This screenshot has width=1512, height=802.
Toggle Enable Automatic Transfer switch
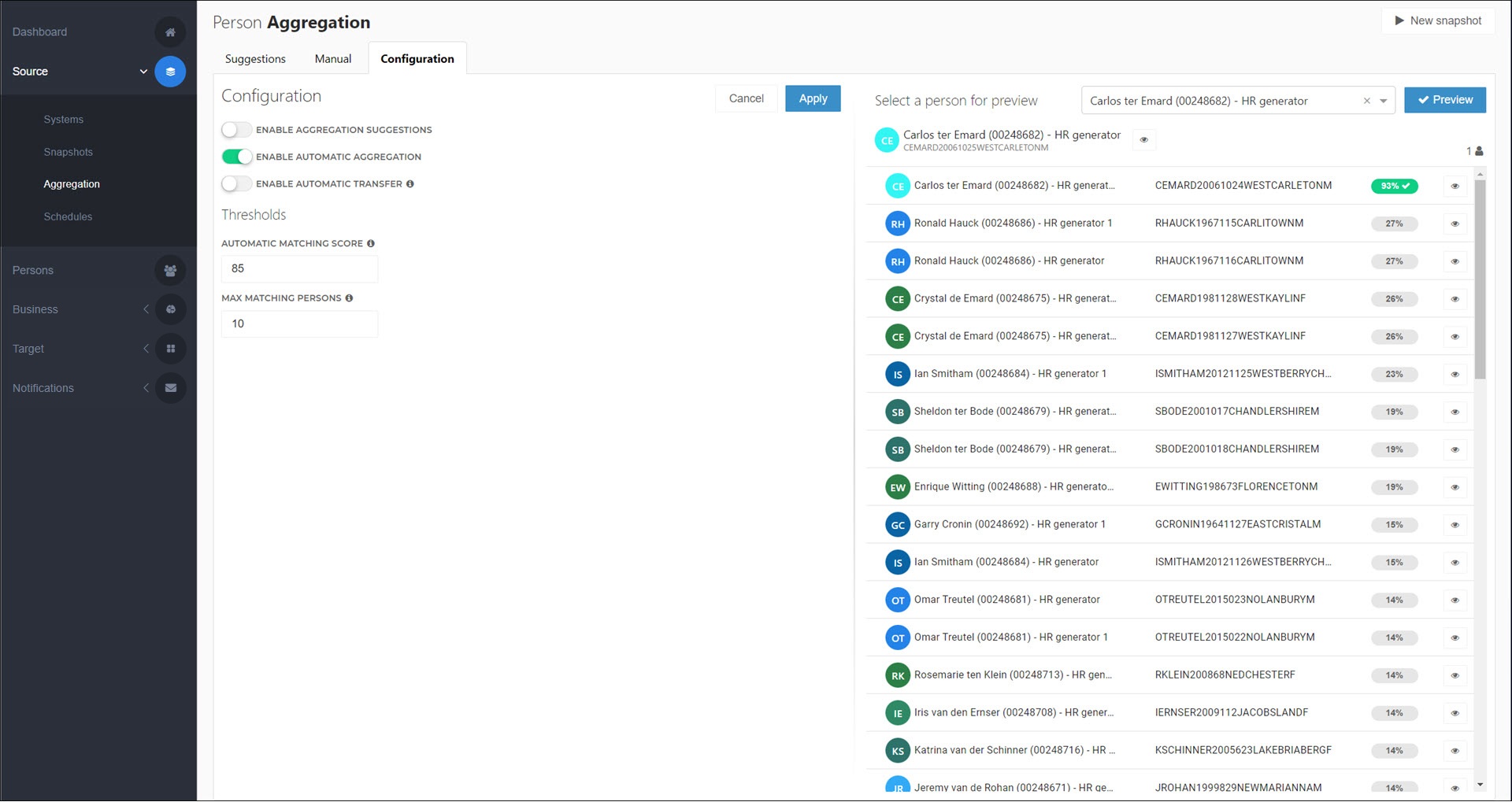(x=236, y=184)
